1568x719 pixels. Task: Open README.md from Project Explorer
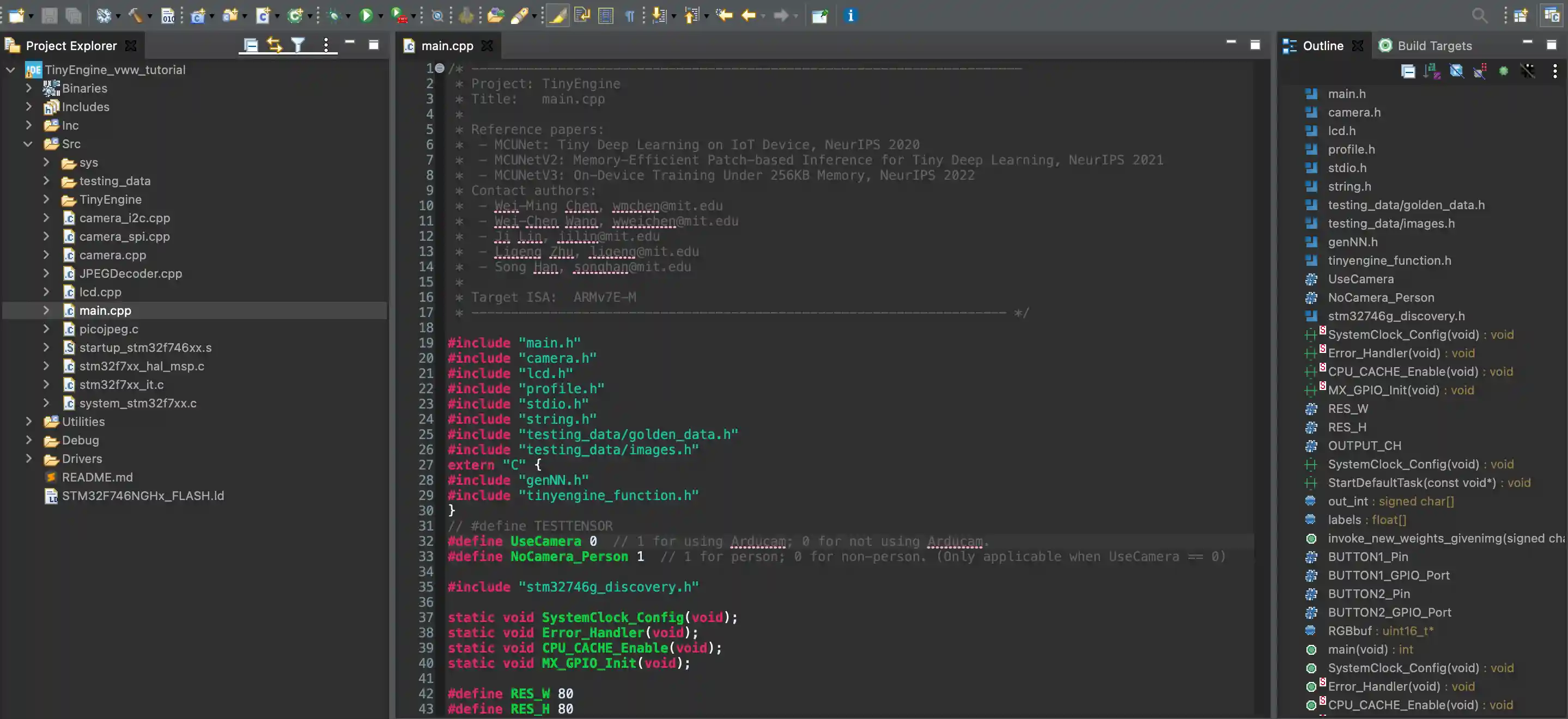click(98, 477)
